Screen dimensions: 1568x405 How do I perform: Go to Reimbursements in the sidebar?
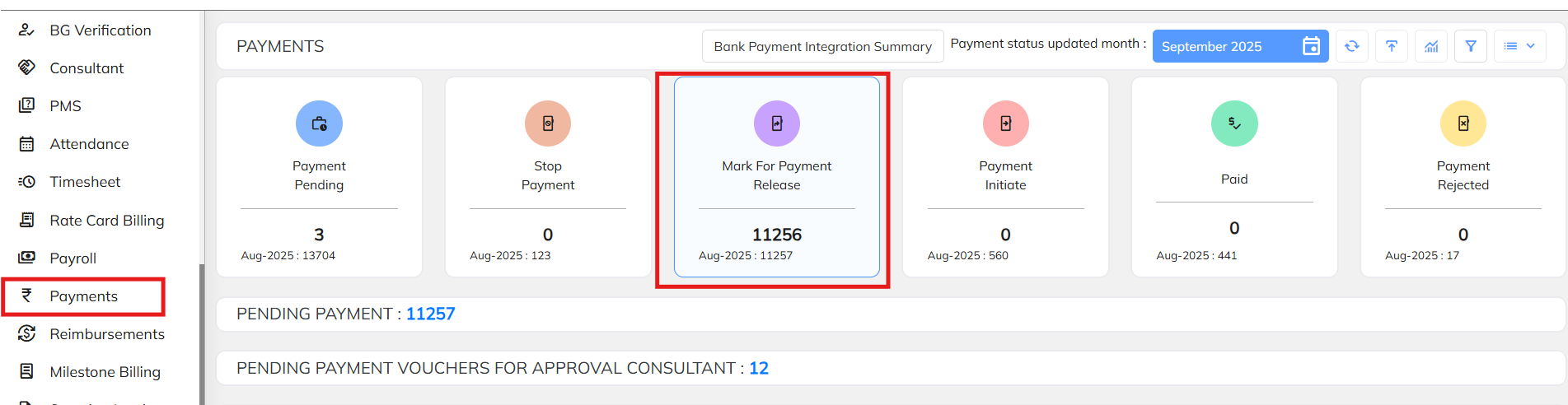106,334
